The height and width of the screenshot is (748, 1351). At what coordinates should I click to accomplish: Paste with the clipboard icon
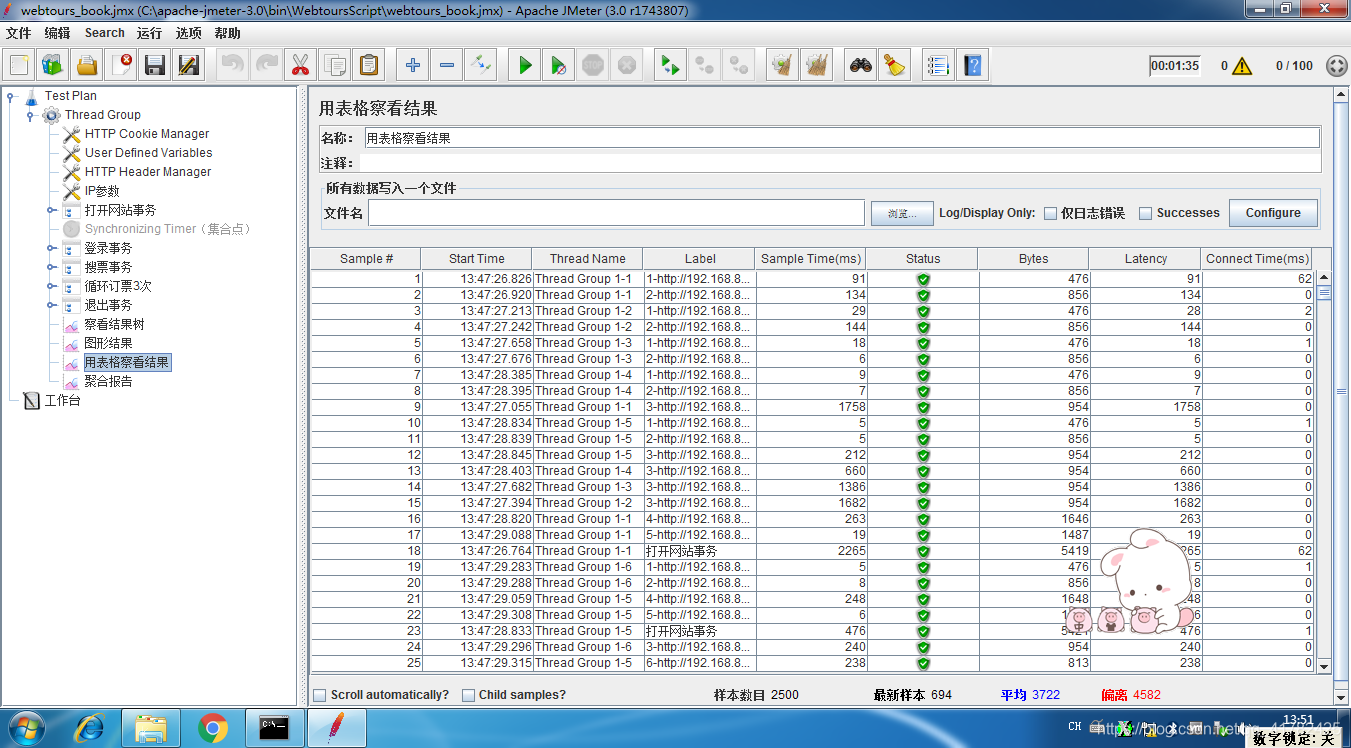click(x=368, y=66)
